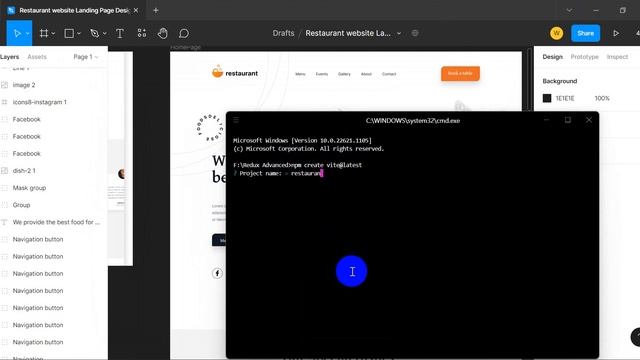Screen dimensions: 640x360
Task: Click the Gallery nav link in design
Action: pyautogui.click(x=344, y=74)
